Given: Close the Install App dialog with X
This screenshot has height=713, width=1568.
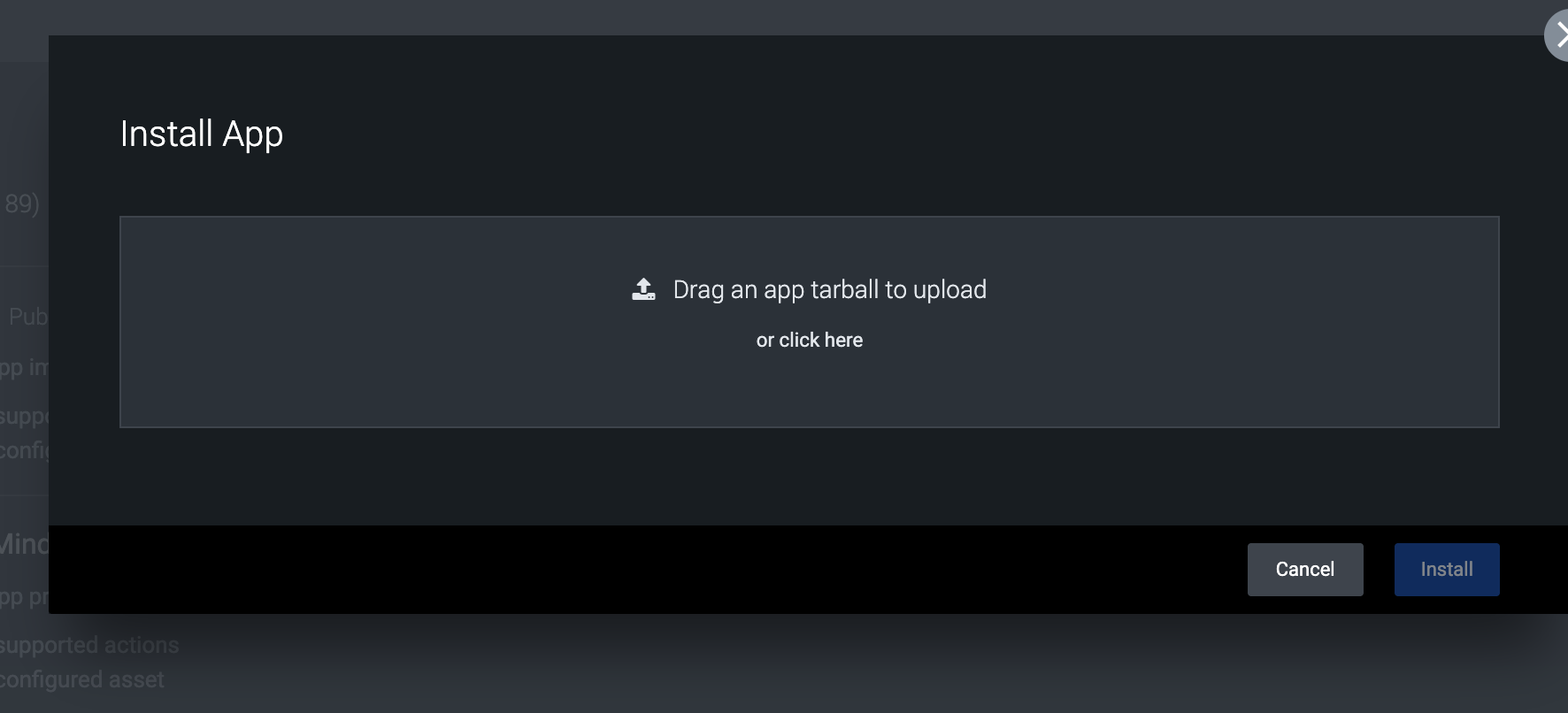Looking at the screenshot, I should coord(1557,35).
